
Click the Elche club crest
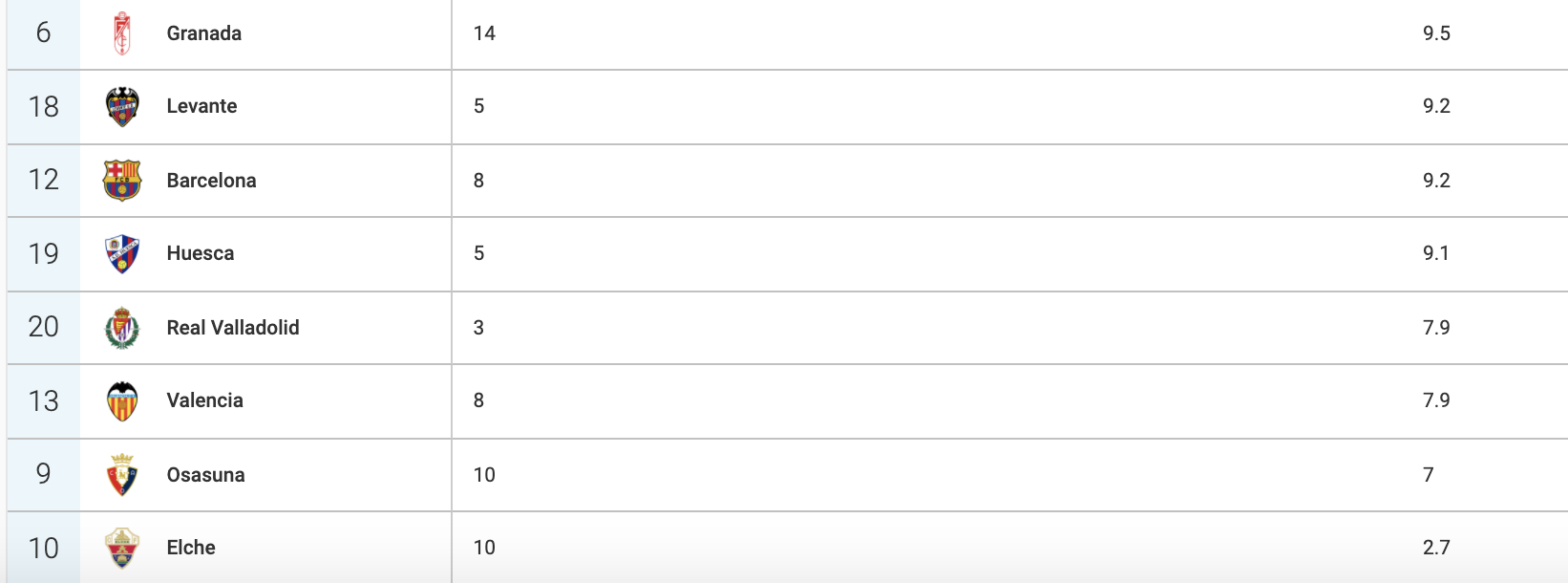121,548
